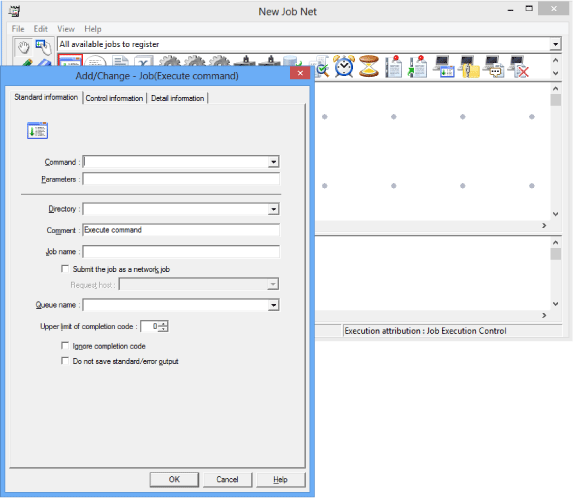Click the lower pane scrollbar up arrow
The height and width of the screenshot is (498, 573).
pos(555,243)
